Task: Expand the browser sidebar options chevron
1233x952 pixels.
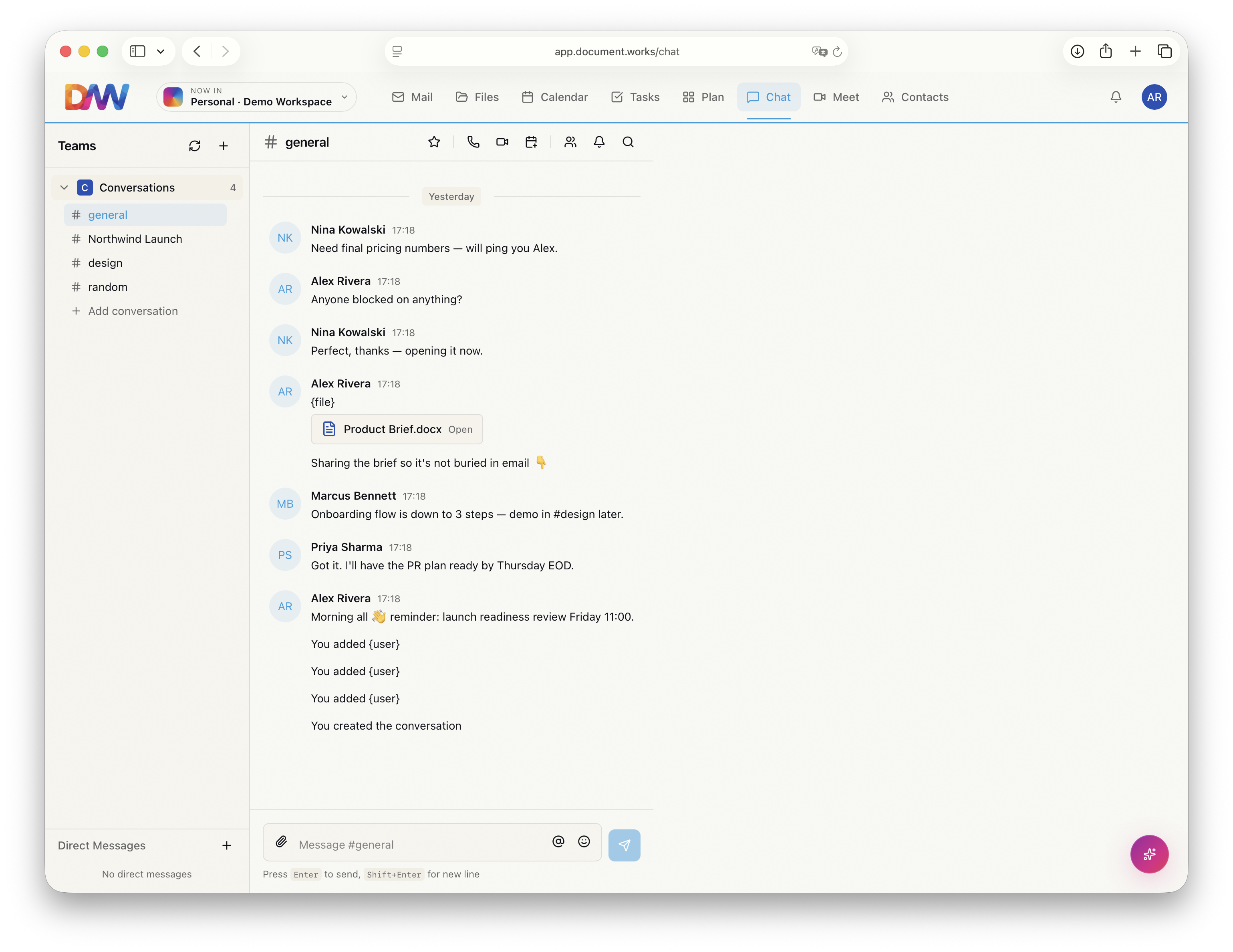Action: point(161,51)
